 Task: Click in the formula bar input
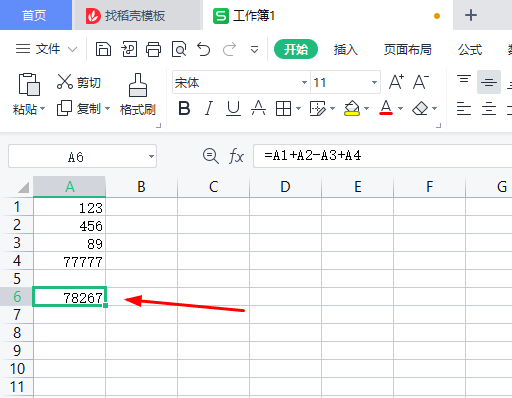point(383,156)
